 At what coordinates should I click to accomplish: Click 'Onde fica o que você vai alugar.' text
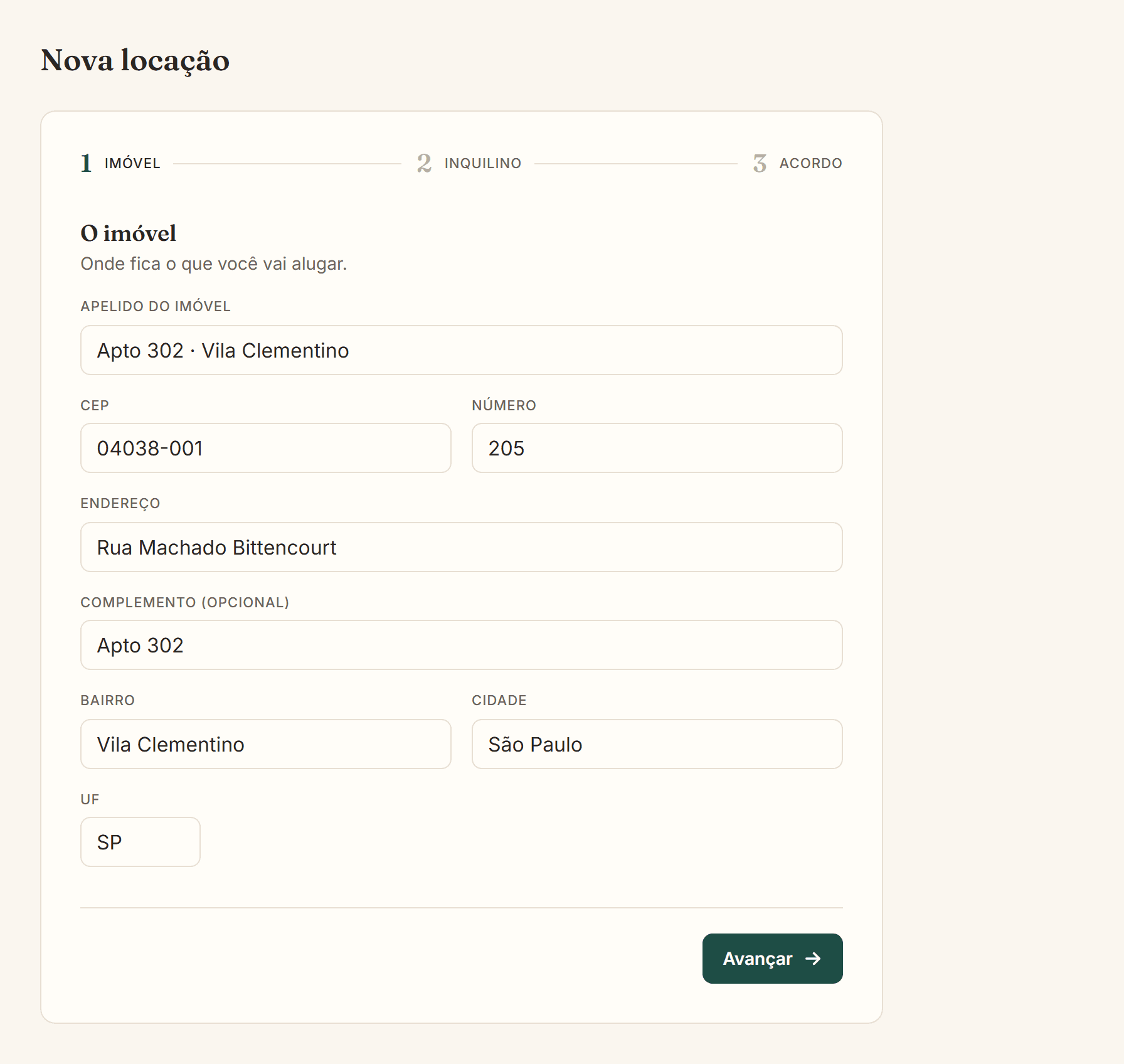(214, 263)
